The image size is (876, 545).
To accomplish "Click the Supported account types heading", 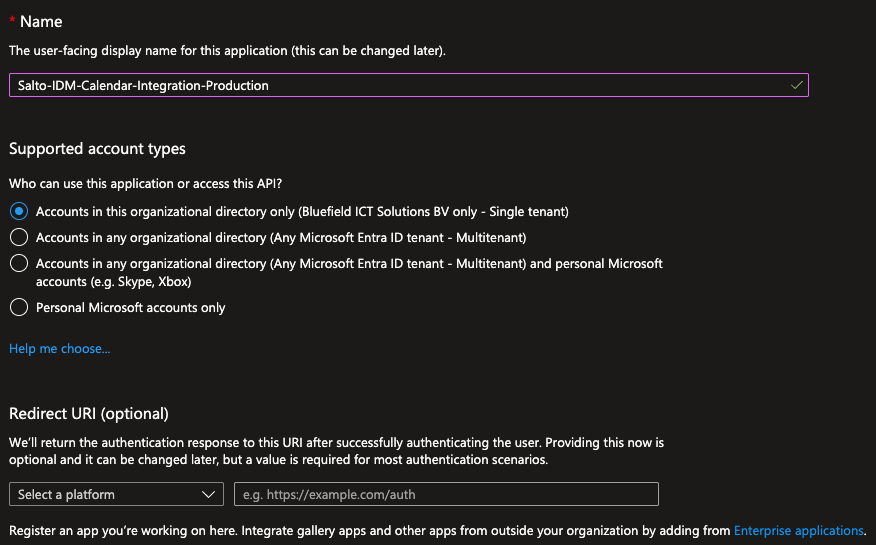I will (x=97, y=149).
